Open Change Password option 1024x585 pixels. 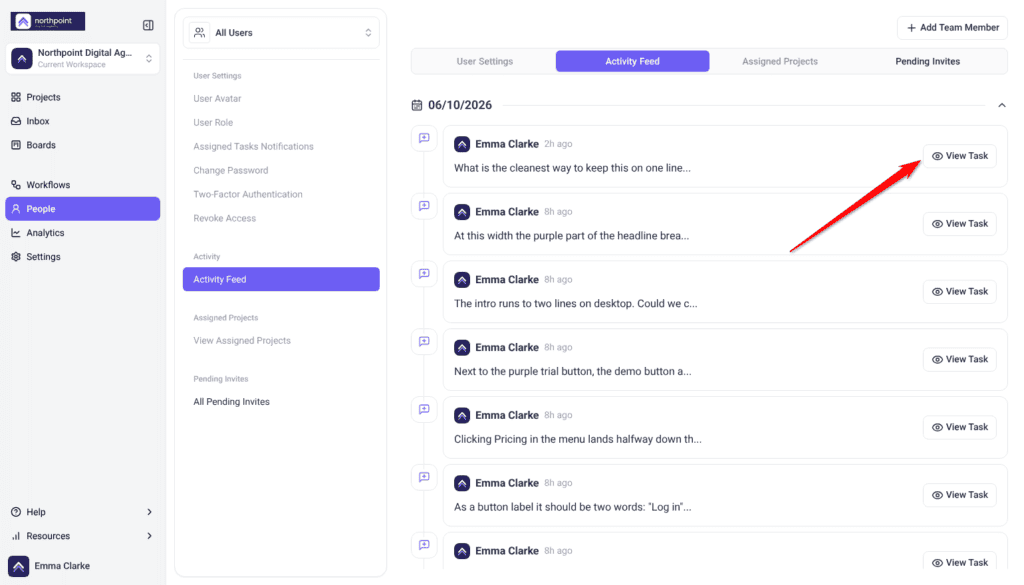pyautogui.click(x=231, y=170)
